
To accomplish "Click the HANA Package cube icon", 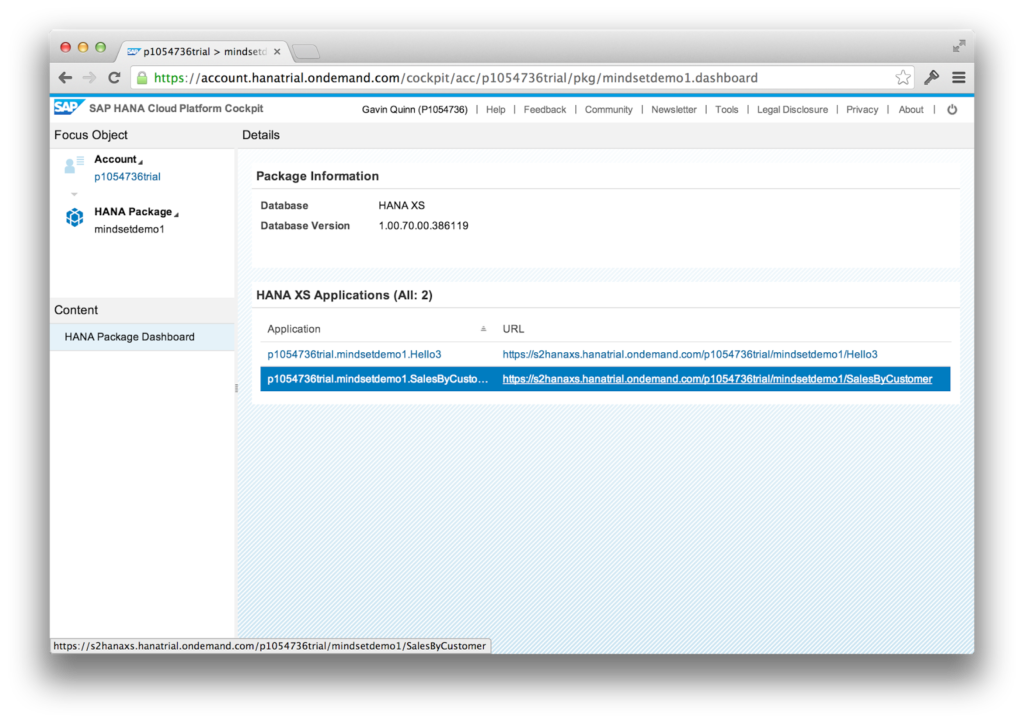I will pyautogui.click(x=74, y=217).
